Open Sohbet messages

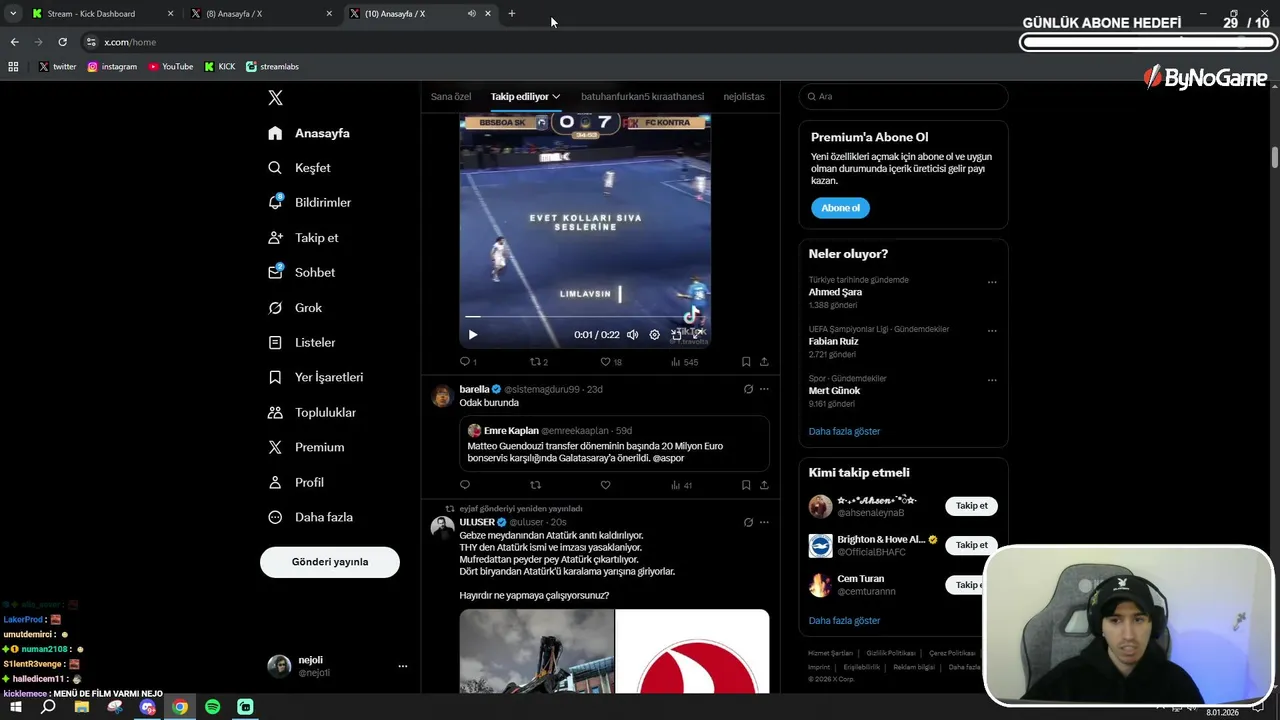(x=301, y=272)
